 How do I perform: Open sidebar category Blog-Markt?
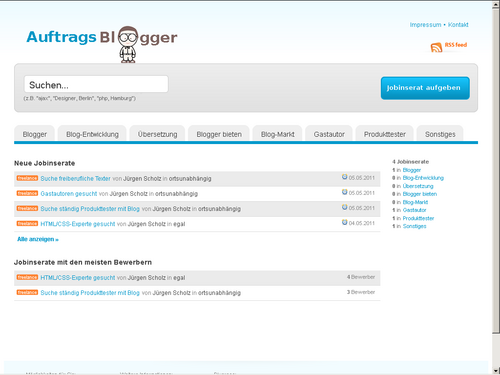pos(415,202)
